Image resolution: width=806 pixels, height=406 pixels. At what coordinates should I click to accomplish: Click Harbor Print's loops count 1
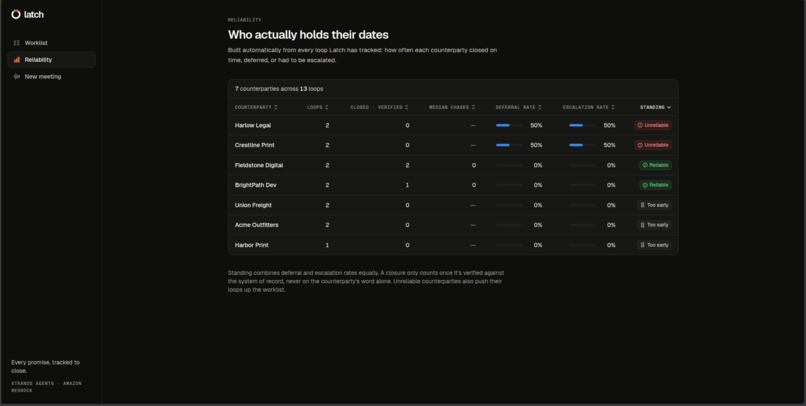click(327, 245)
